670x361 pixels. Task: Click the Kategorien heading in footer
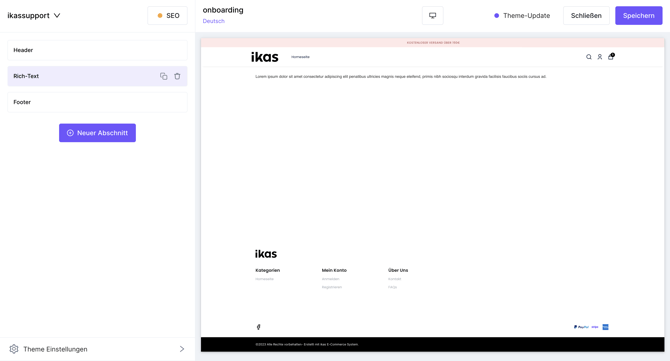point(267,270)
